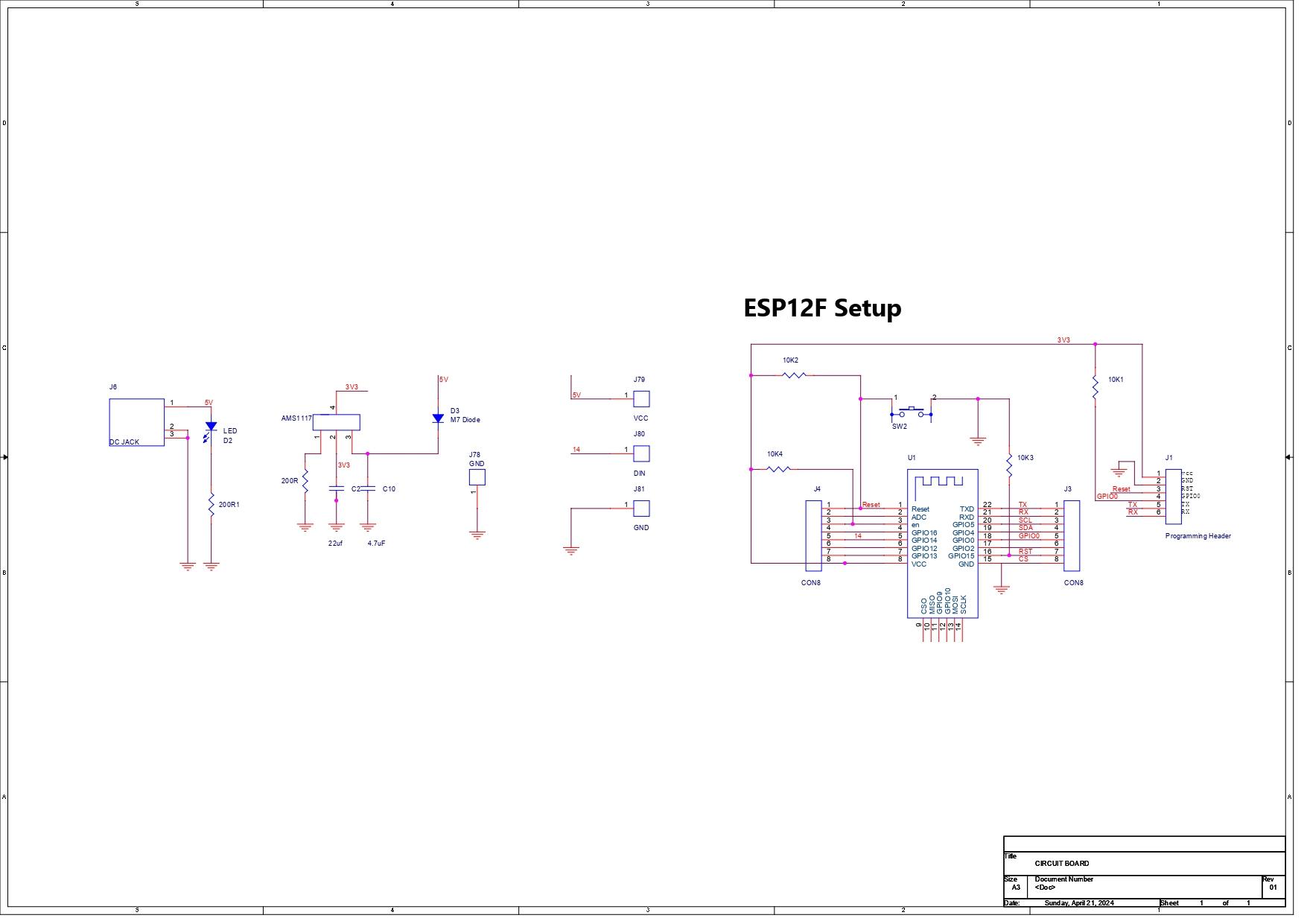This screenshot has height=924, width=1307.
Task: Click the 5V net label near J6
Action: coord(209,403)
